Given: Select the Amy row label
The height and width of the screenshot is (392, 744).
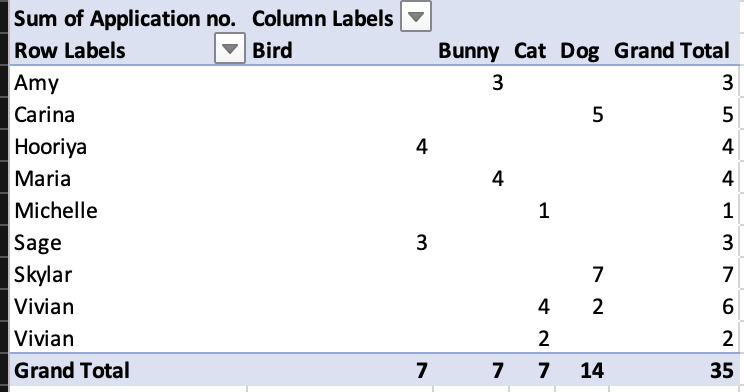Looking at the screenshot, I should click(37, 83).
